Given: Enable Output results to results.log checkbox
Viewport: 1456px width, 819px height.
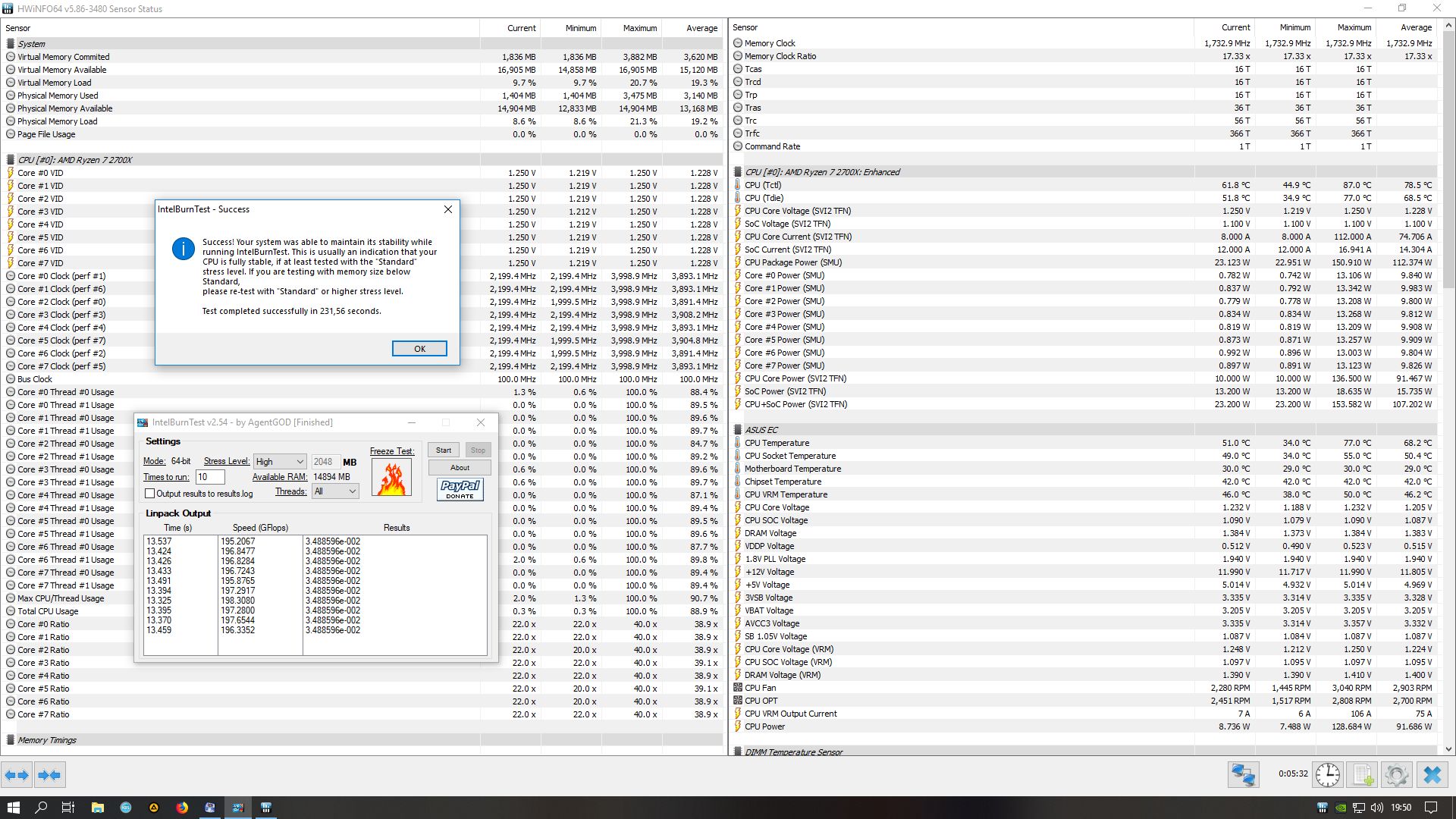Looking at the screenshot, I should tap(150, 494).
